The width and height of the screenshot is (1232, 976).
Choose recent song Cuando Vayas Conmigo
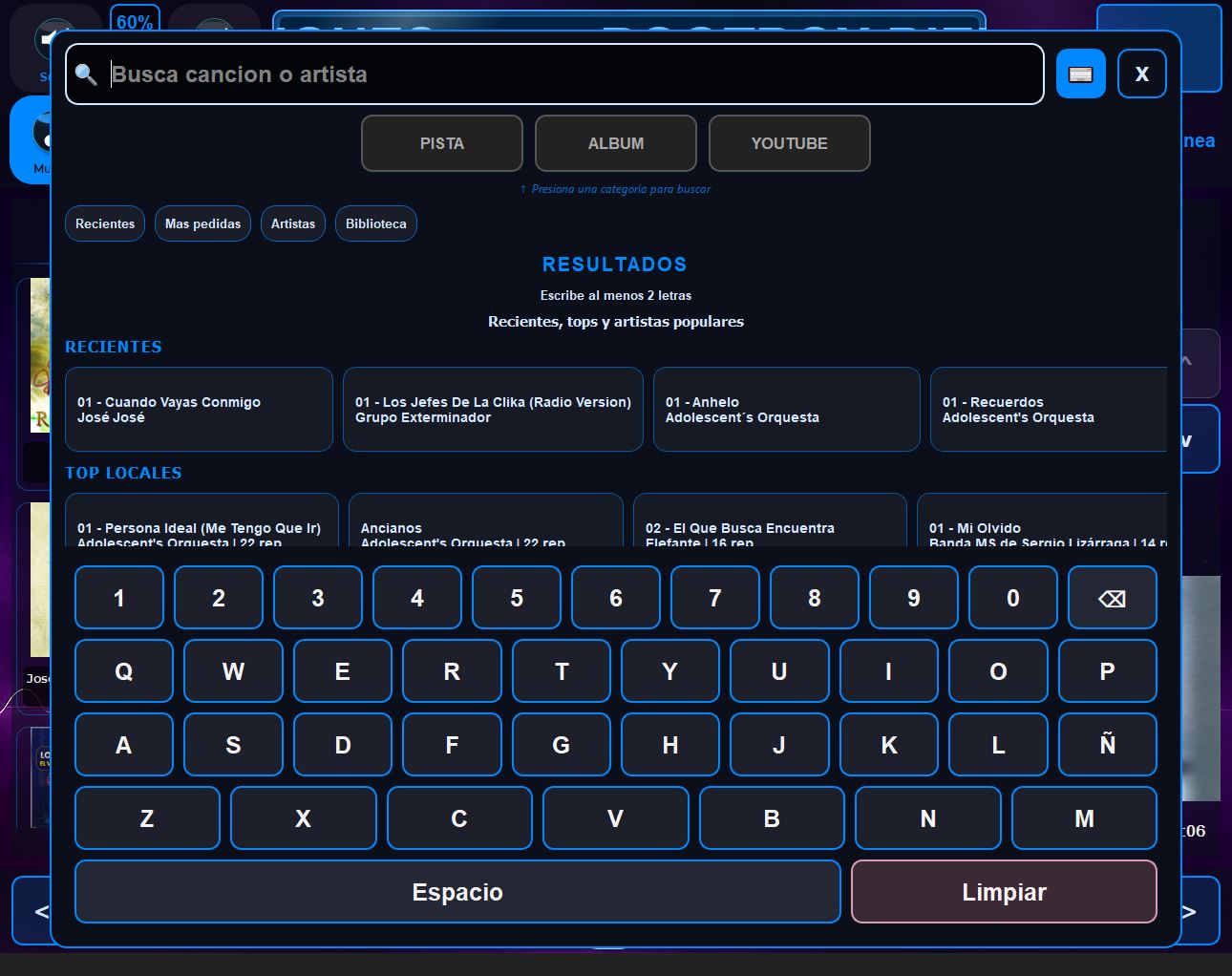tap(199, 410)
